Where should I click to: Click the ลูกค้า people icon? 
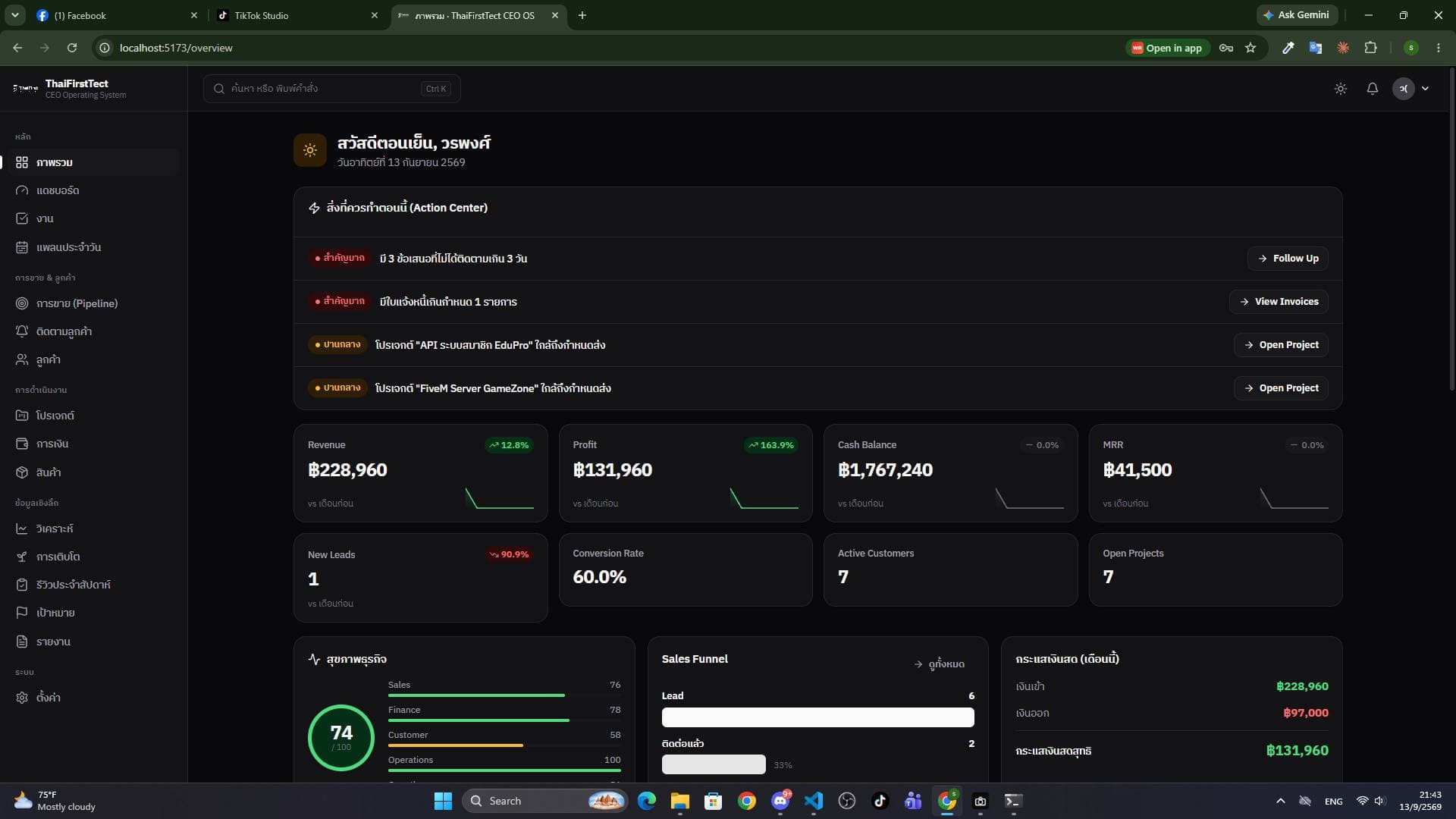22,359
